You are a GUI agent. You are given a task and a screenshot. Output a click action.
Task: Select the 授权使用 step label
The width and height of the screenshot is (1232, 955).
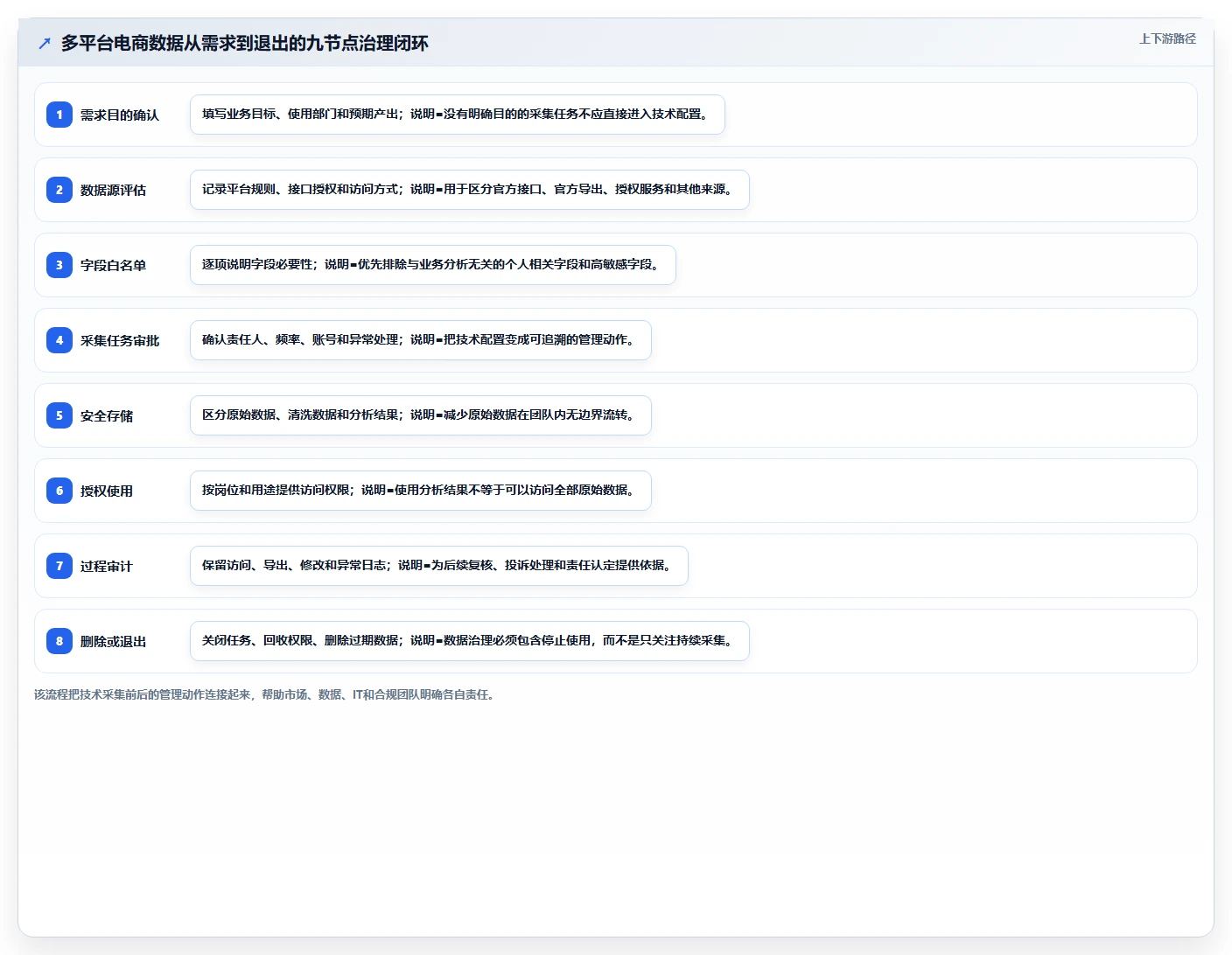pyautogui.click(x=107, y=491)
